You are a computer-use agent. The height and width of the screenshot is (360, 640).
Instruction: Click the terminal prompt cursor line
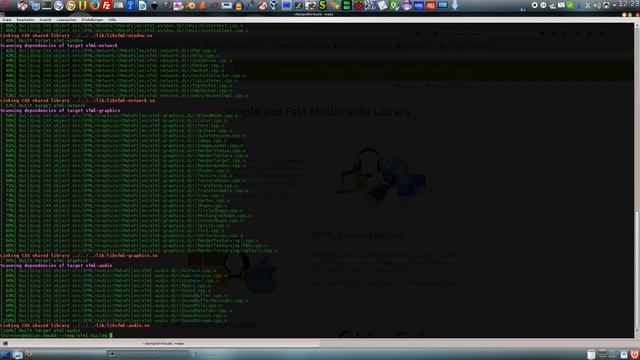click(56, 335)
